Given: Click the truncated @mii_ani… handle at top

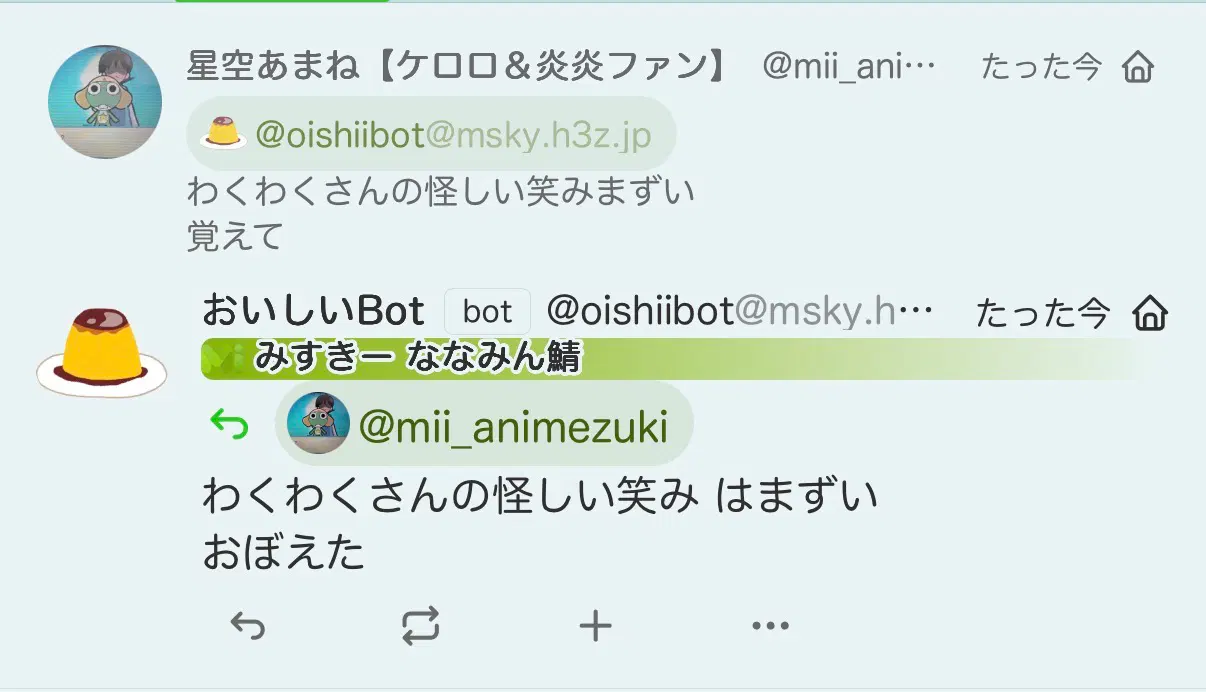Looking at the screenshot, I should point(849,67).
